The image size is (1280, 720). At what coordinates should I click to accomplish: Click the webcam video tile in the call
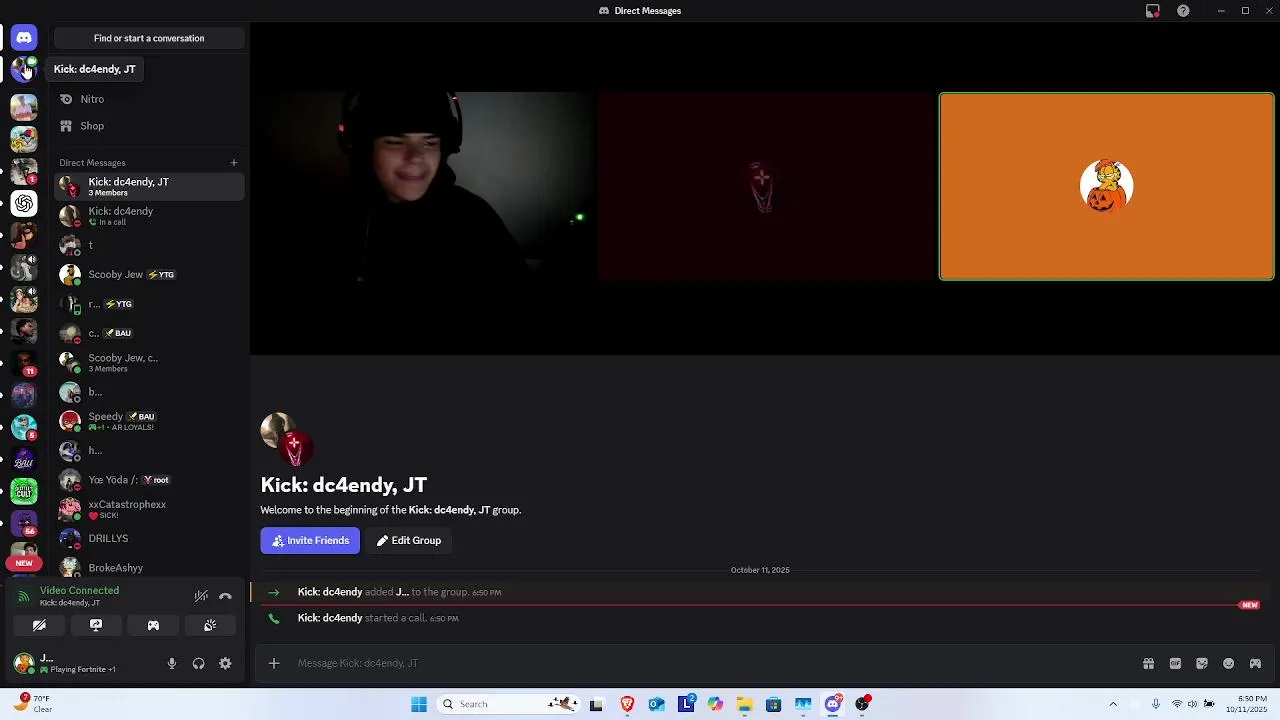[426, 186]
